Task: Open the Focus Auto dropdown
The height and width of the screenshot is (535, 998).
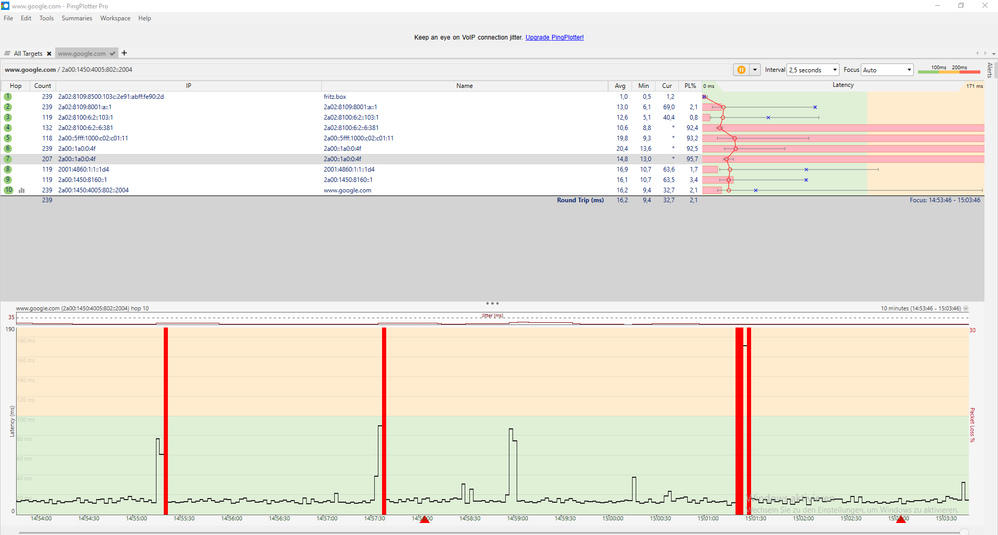Action: point(887,70)
